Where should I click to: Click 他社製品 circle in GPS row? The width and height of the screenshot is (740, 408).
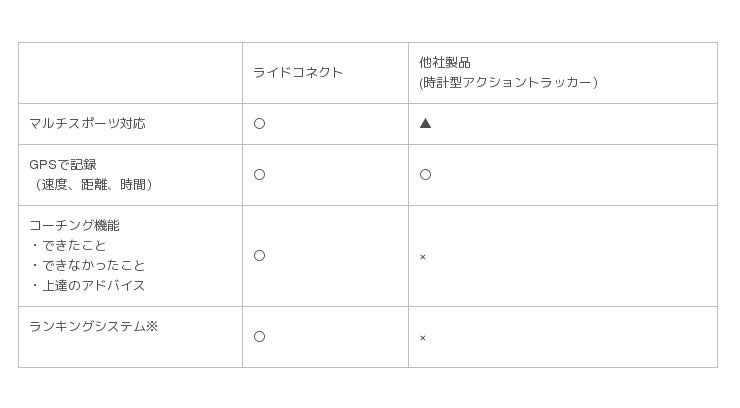425,175
